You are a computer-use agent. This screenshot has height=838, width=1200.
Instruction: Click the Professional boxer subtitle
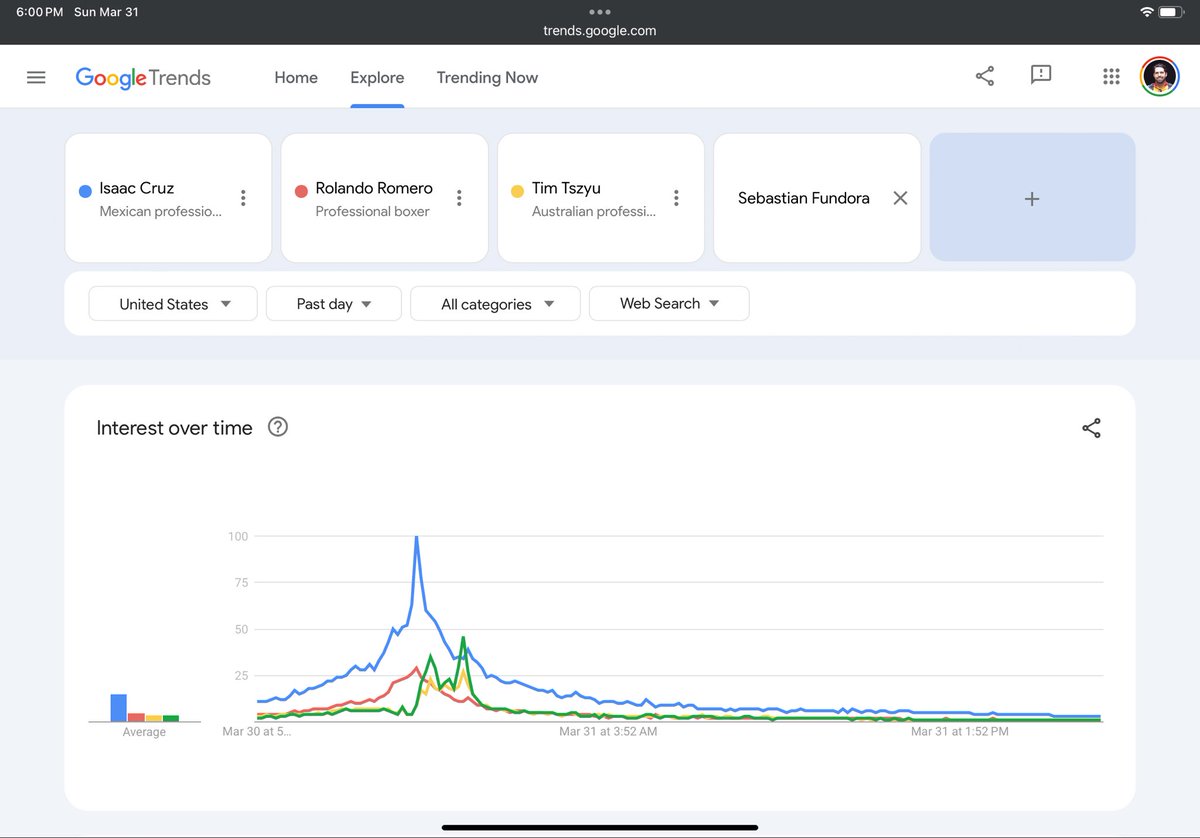372,211
